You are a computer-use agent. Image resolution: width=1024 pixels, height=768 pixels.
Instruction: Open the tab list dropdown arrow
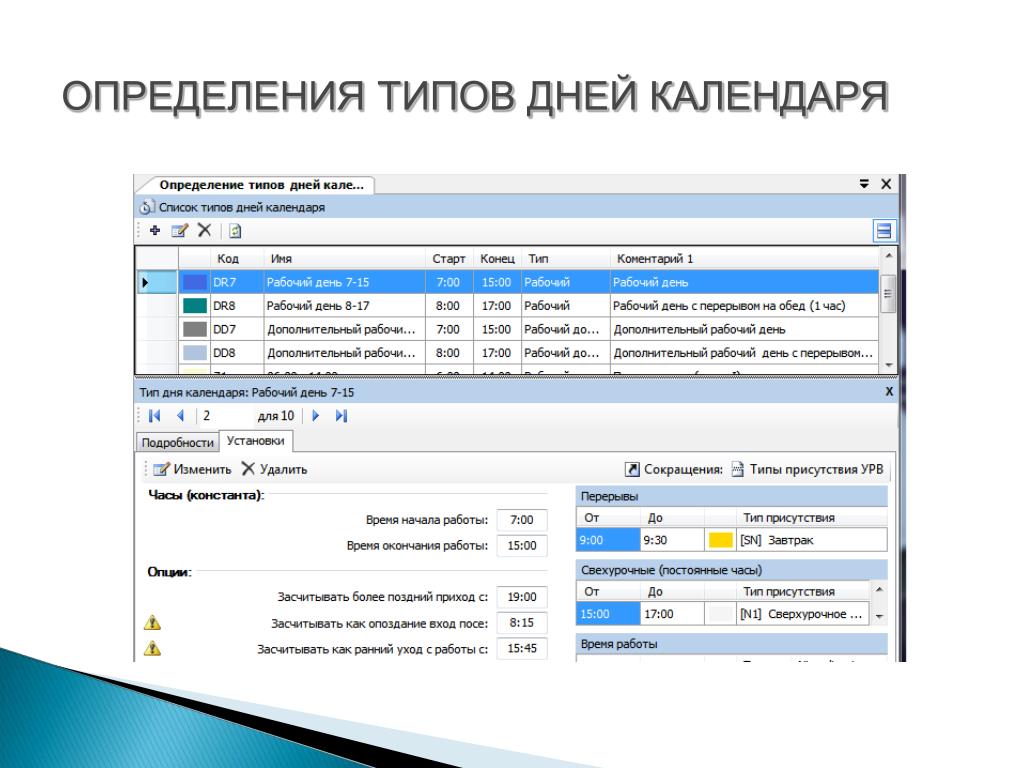864,184
